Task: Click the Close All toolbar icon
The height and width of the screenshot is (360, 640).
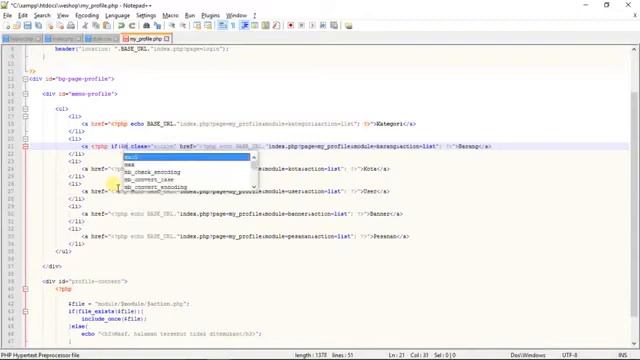Action: click(60, 26)
